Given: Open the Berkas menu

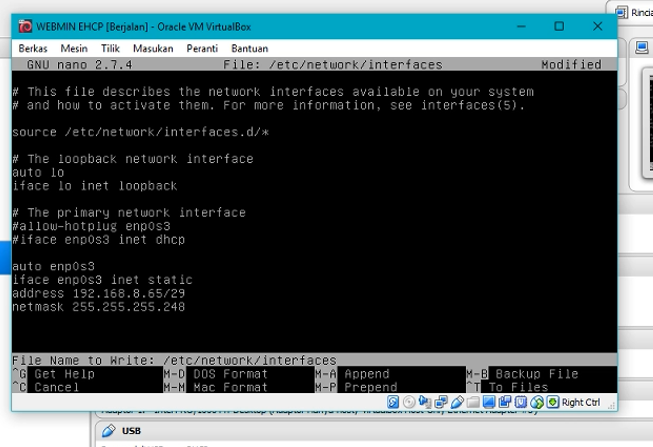Looking at the screenshot, I should (x=35, y=48).
